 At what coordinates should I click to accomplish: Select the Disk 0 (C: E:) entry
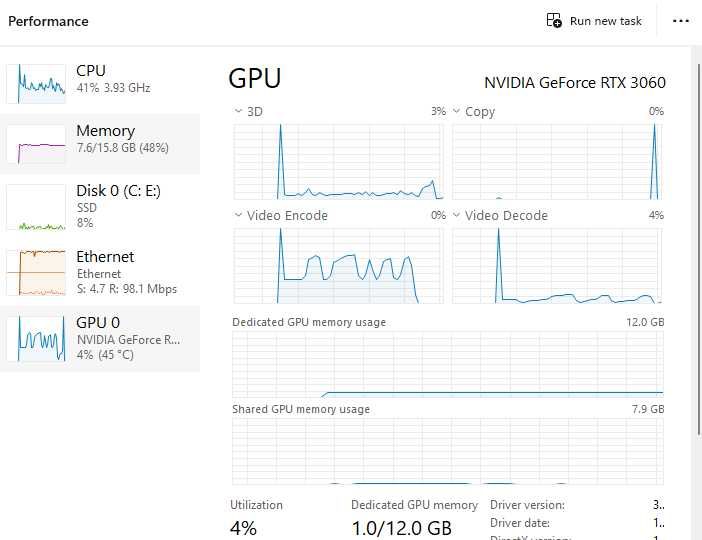tap(118, 200)
